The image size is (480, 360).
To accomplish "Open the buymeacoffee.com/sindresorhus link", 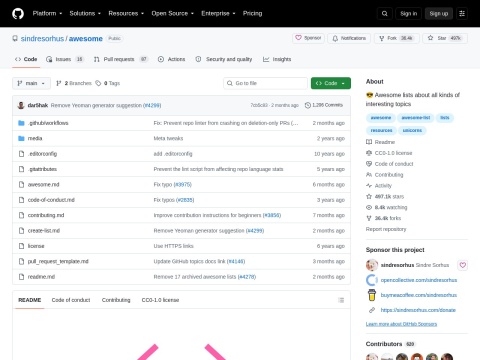I will pos(419,295).
